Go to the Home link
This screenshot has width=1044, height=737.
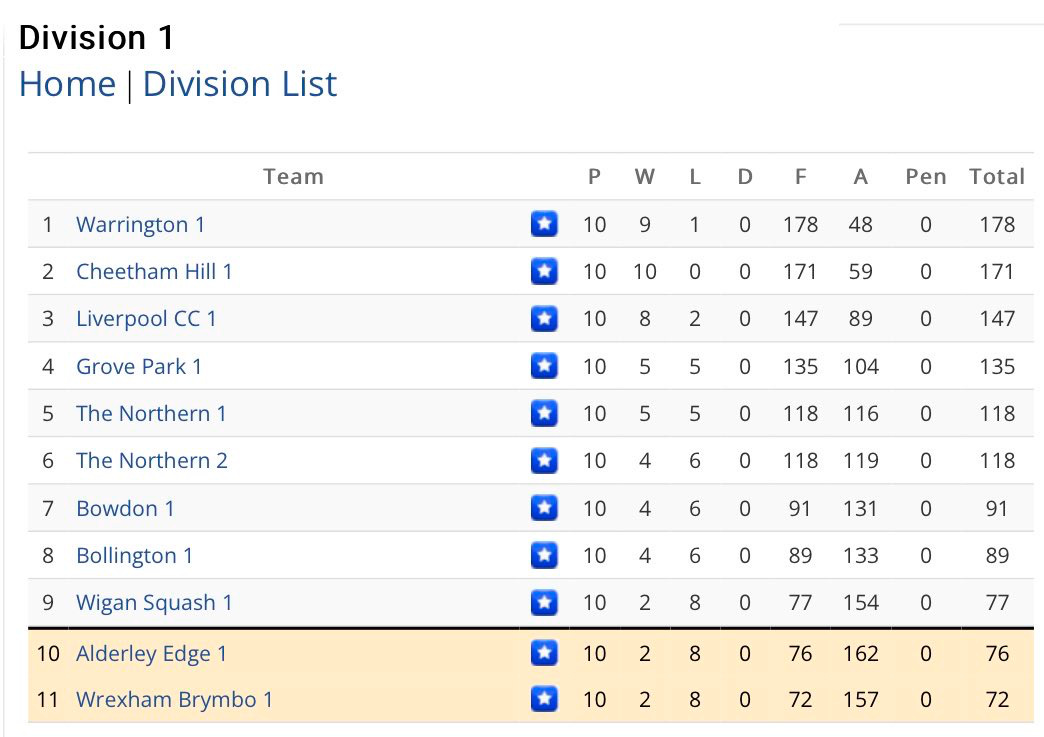click(x=67, y=84)
